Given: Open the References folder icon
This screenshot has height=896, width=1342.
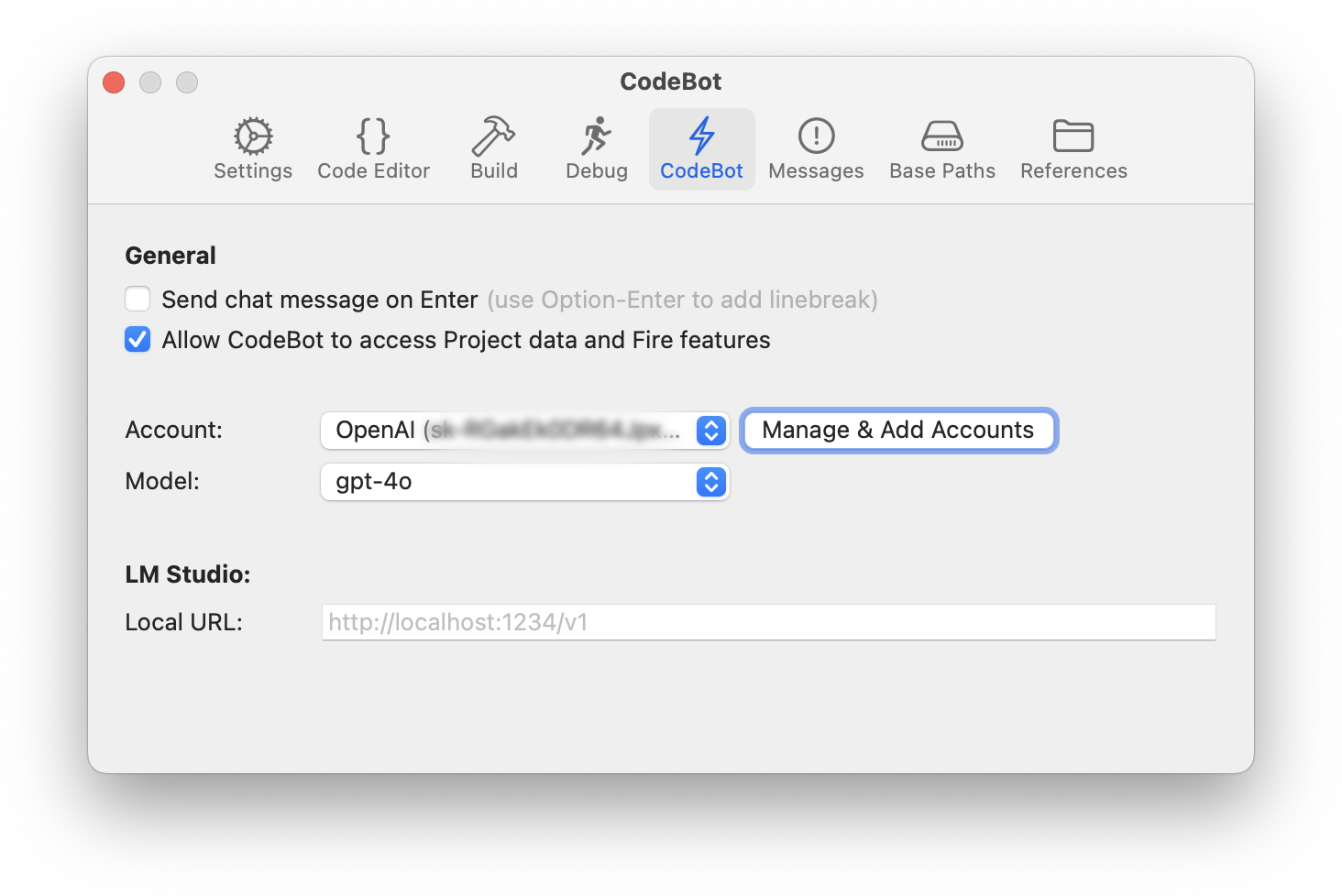Looking at the screenshot, I should 1073,137.
